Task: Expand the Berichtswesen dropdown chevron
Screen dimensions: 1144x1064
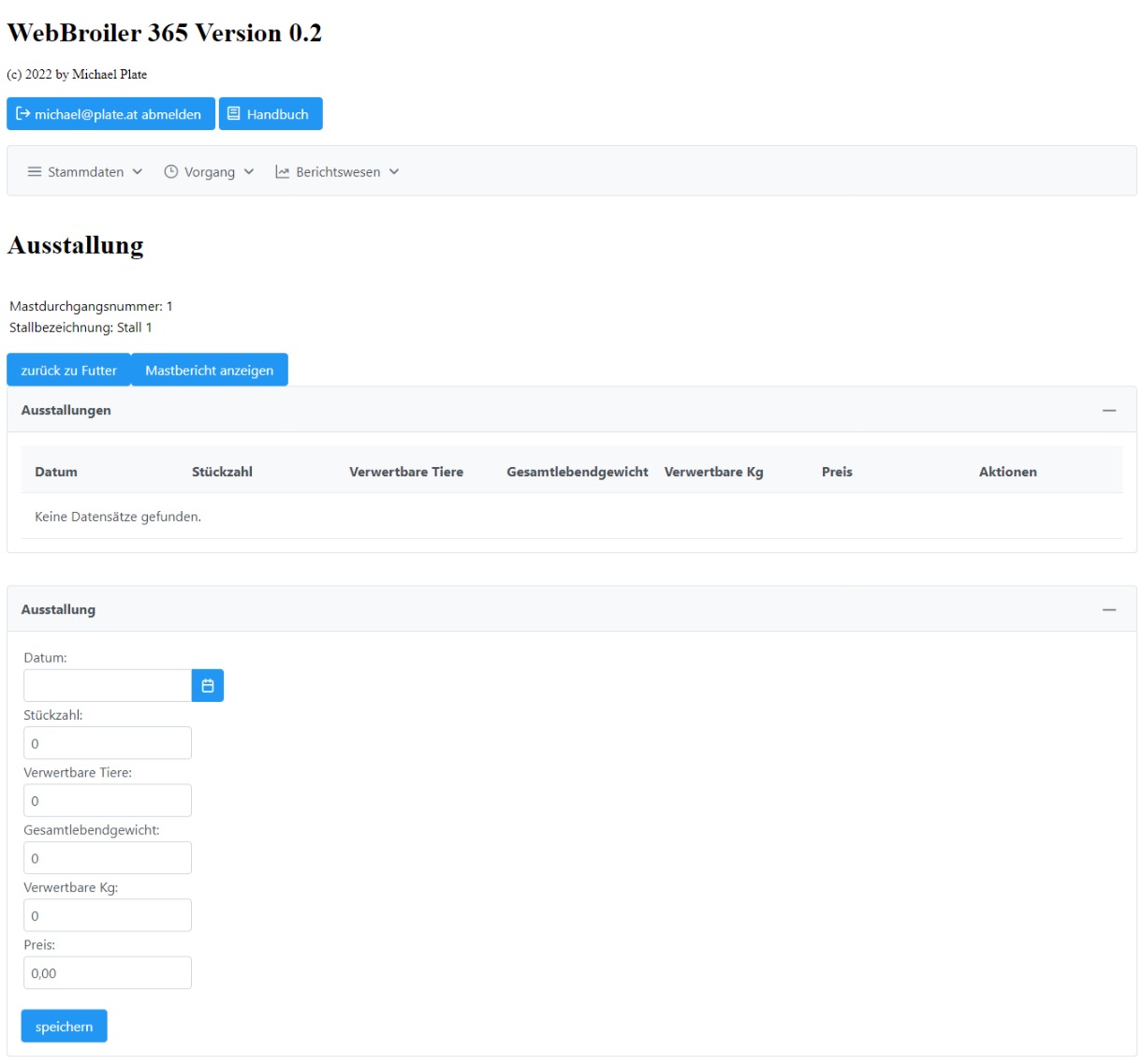Action: click(x=394, y=172)
